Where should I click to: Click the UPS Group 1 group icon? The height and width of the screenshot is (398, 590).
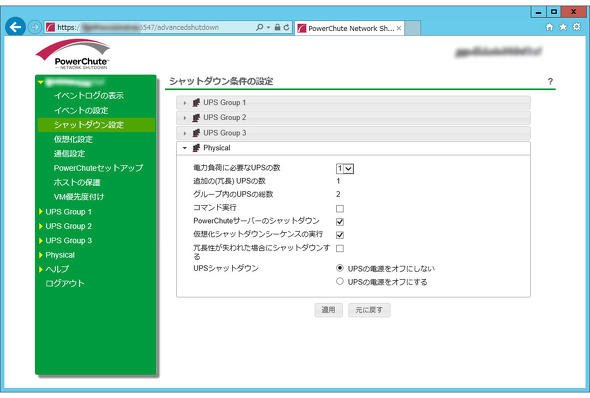click(x=196, y=102)
